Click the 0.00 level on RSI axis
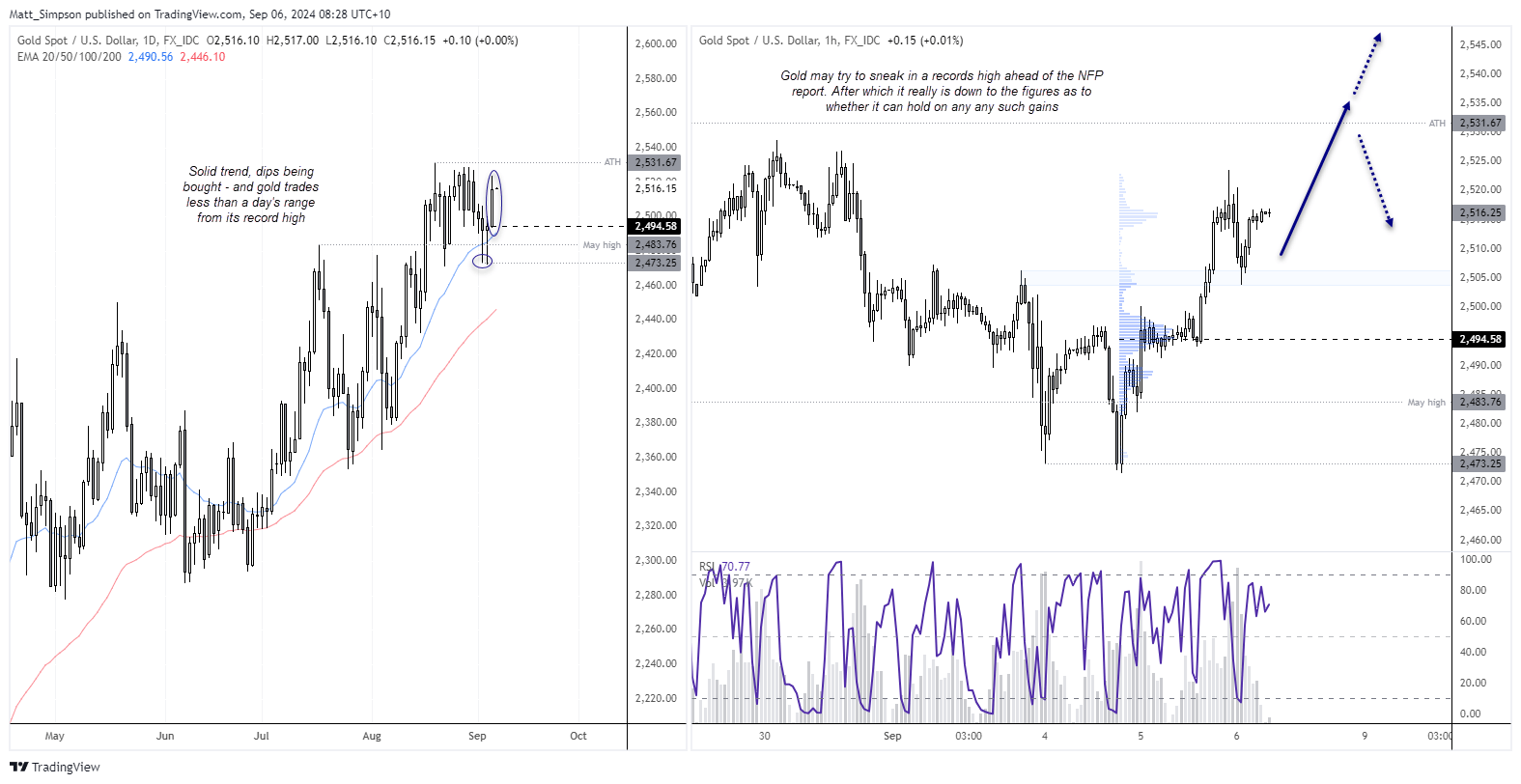This screenshot has height=784, width=1521. [x=1470, y=714]
